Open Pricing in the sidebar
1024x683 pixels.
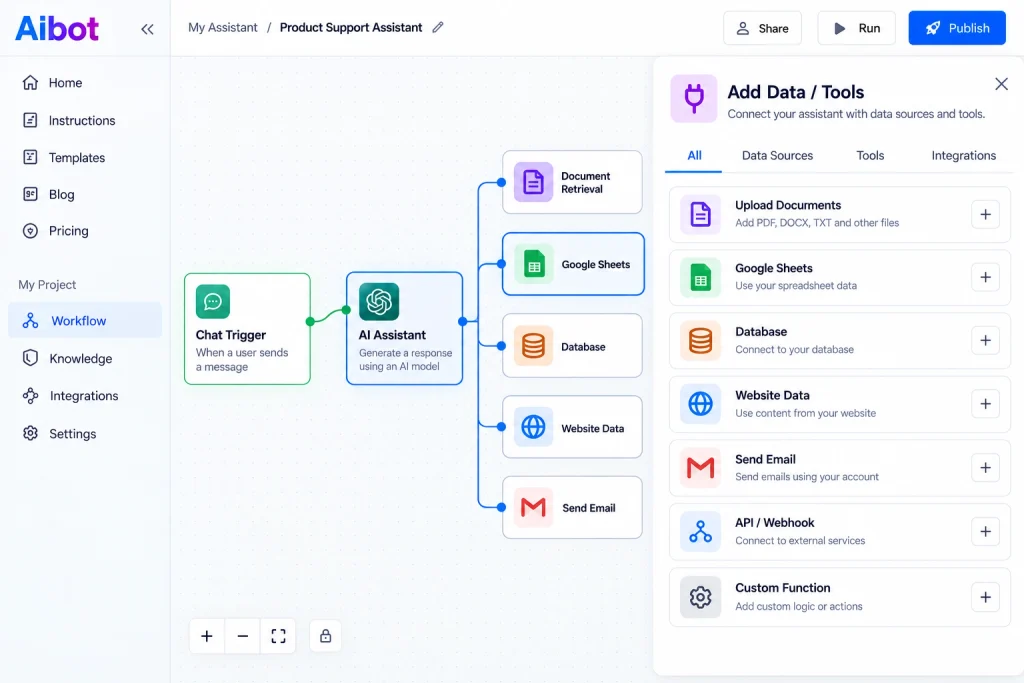(x=55, y=230)
